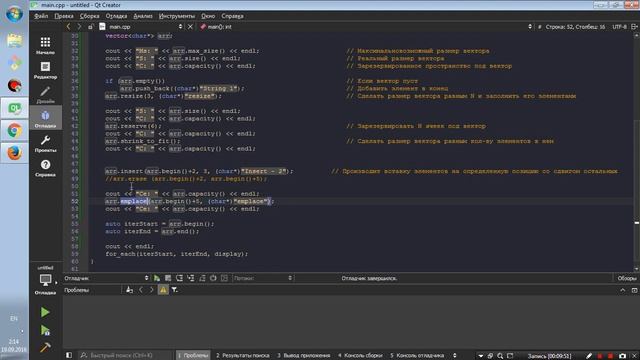
Task: Go forward in editor navigation history
Action: coord(79,27)
